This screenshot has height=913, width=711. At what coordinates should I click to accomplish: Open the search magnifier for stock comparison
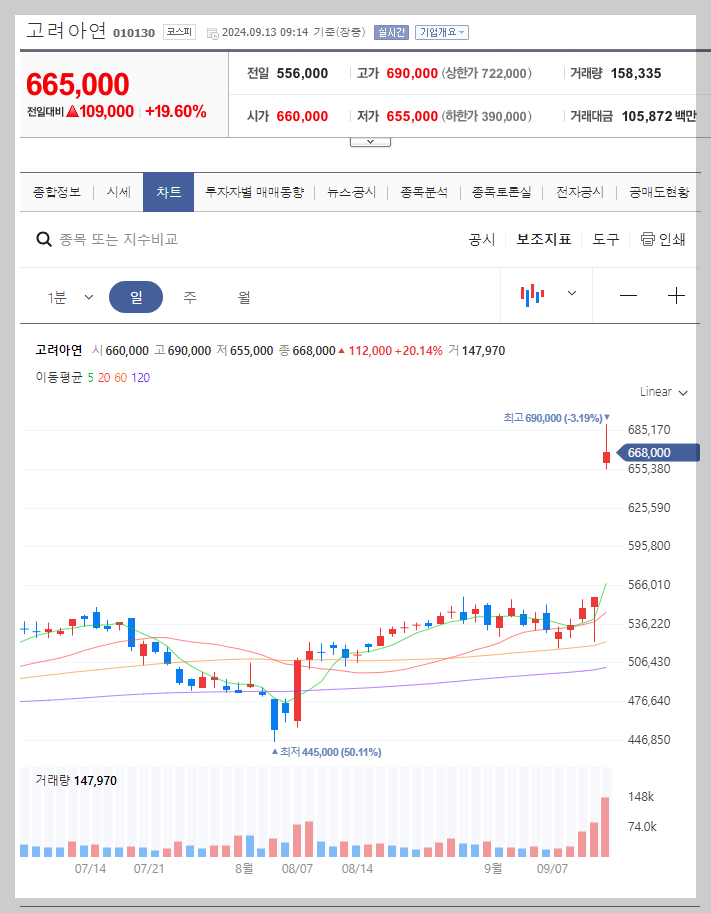click(44, 240)
